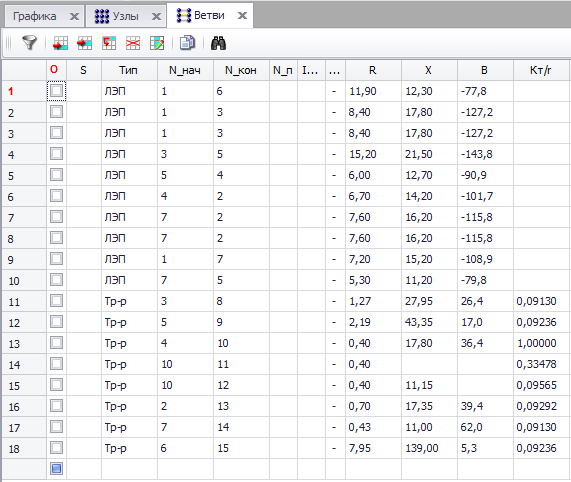Toggle the O checkbox in row 6
The height and width of the screenshot is (482, 571).
(56, 195)
